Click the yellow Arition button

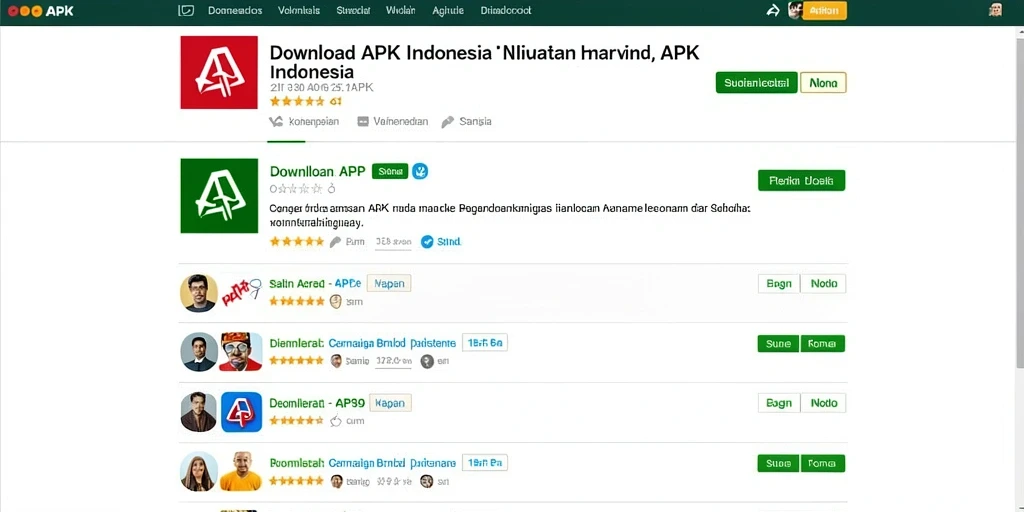(x=824, y=10)
